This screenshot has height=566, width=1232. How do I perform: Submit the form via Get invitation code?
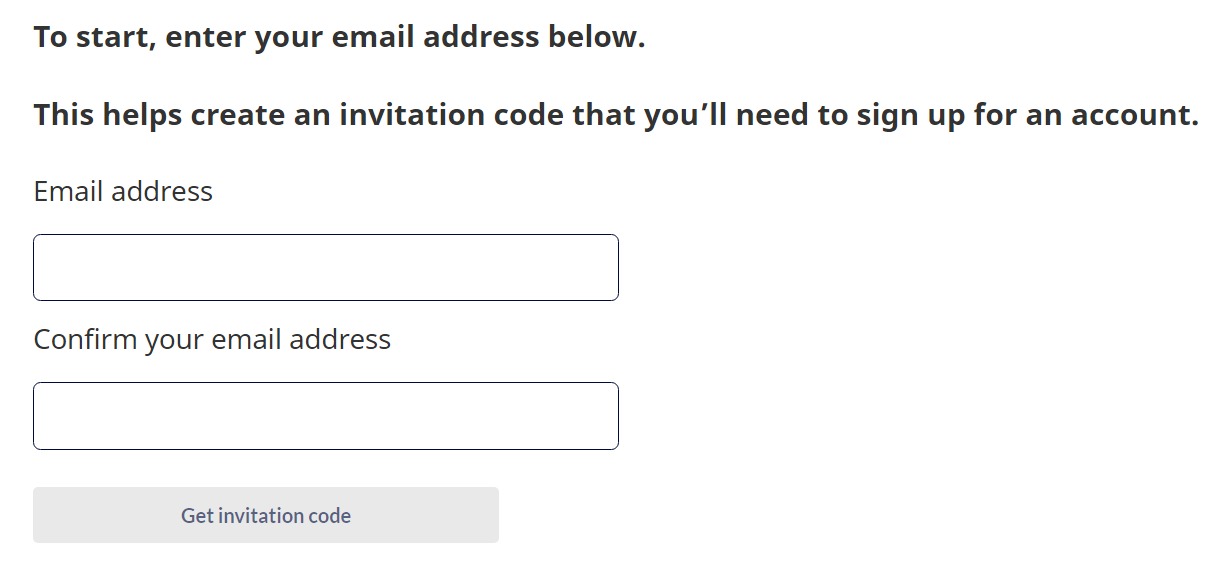(x=265, y=515)
